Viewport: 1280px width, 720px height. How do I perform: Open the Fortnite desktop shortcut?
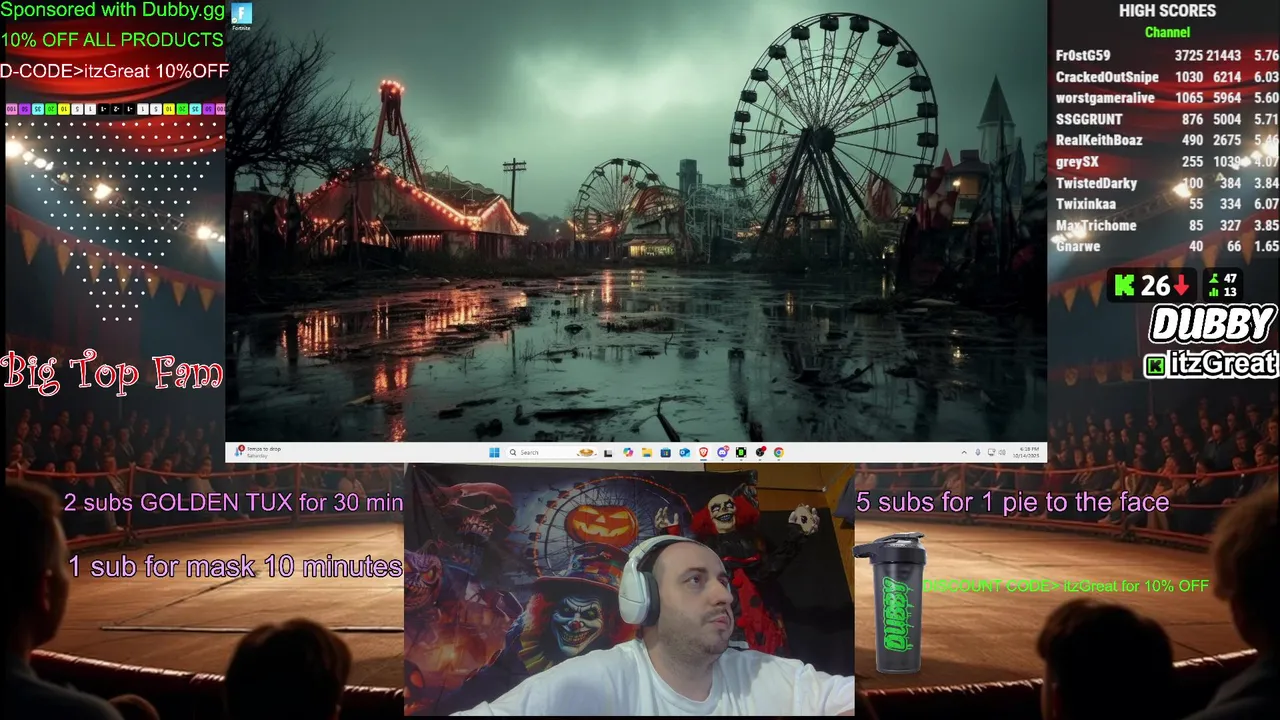[242, 17]
